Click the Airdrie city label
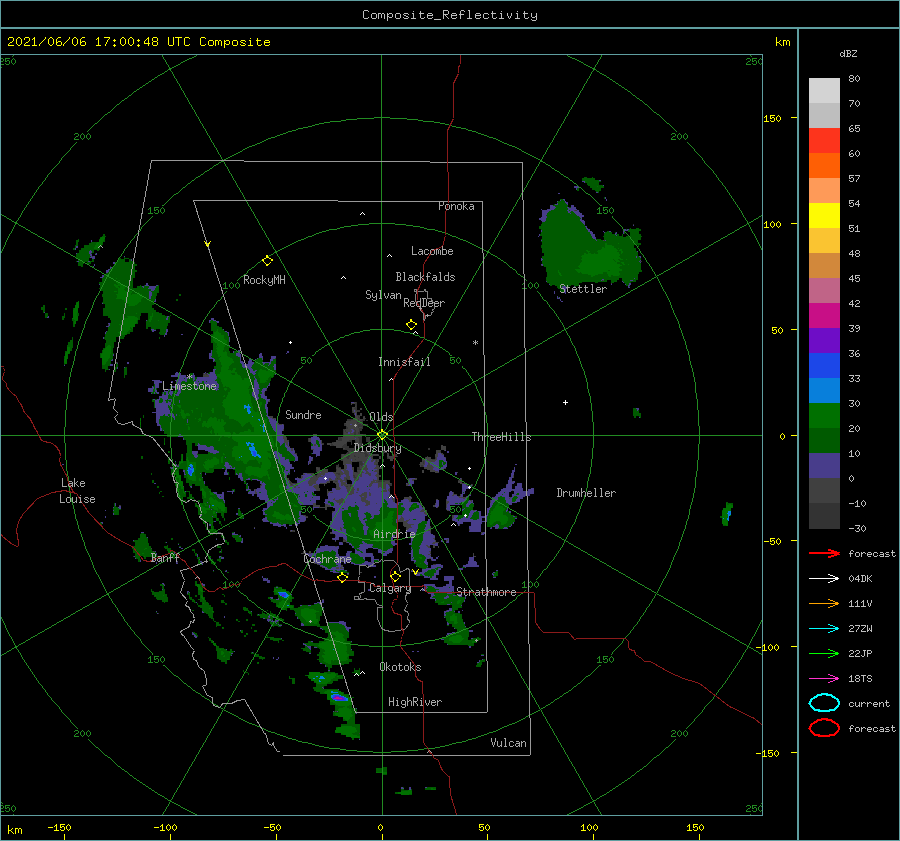Viewport: 900px width, 841px height. tap(394, 534)
